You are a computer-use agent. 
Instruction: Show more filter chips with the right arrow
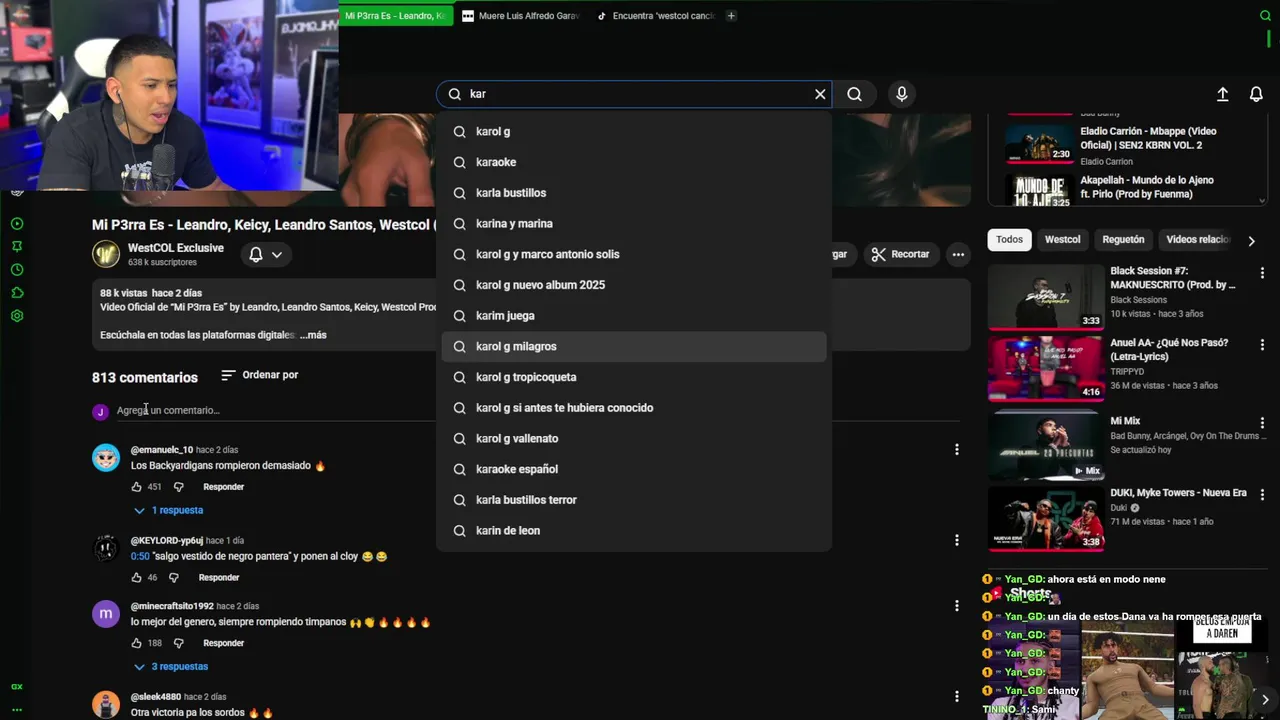click(1251, 241)
